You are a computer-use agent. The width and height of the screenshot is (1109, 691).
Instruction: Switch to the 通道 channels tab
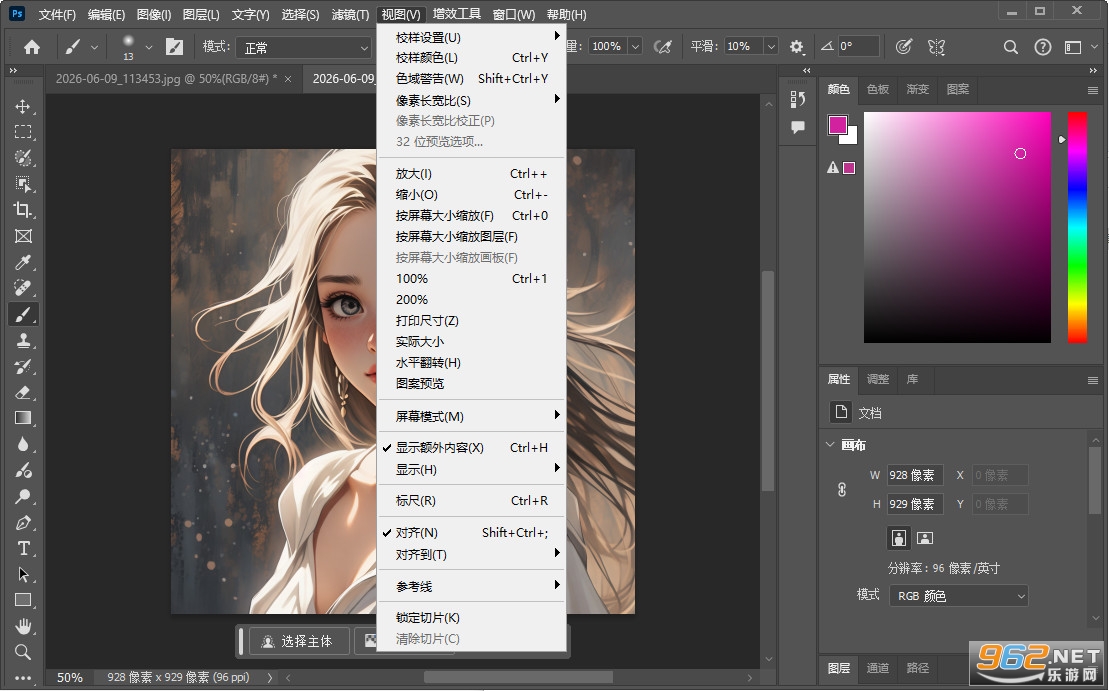(x=878, y=668)
